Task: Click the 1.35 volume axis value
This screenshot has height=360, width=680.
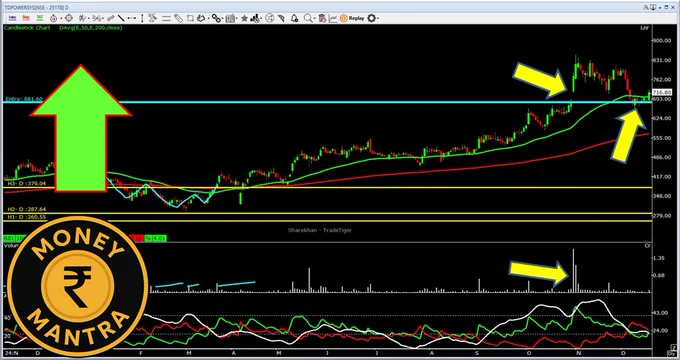Action: (x=659, y=258)
